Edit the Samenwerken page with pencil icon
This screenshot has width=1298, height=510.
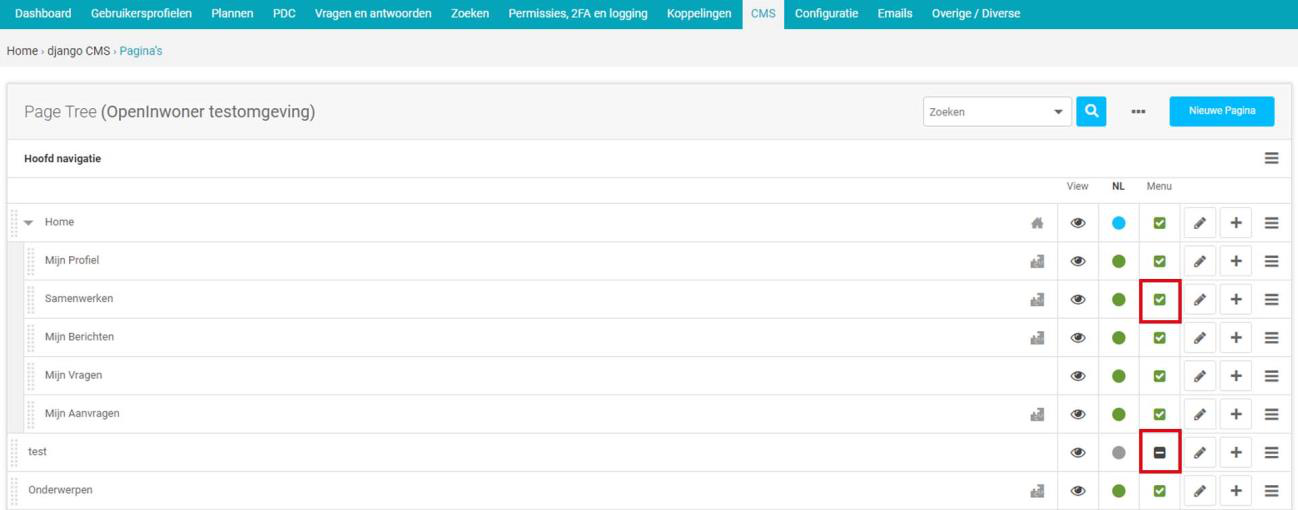point(1199,299)
